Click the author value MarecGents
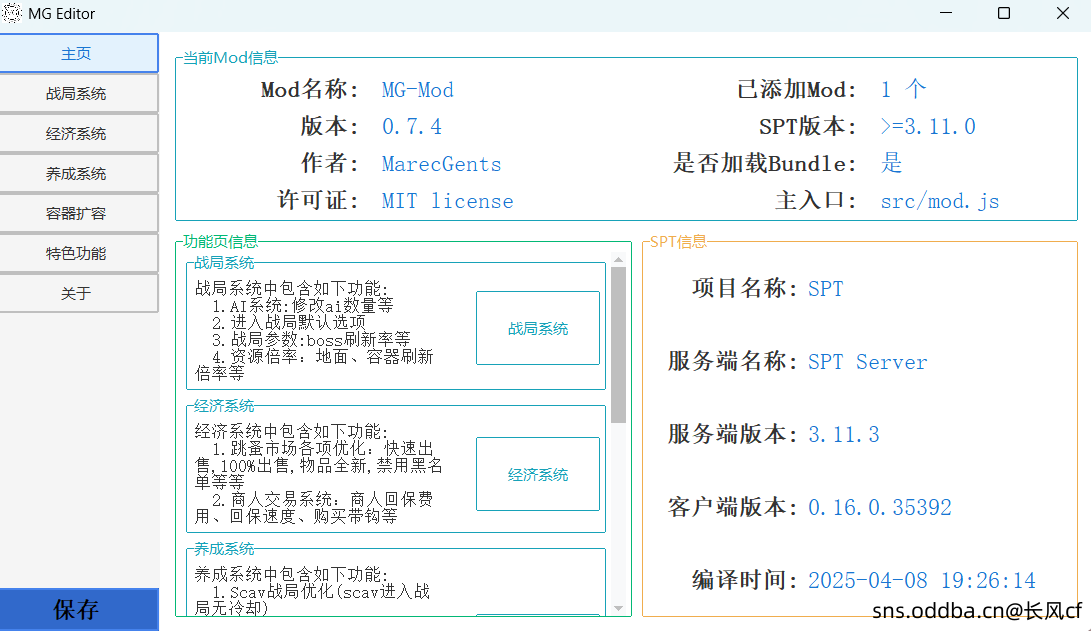The width and height of the screenshot is (1091, 631). click(441, 164)
